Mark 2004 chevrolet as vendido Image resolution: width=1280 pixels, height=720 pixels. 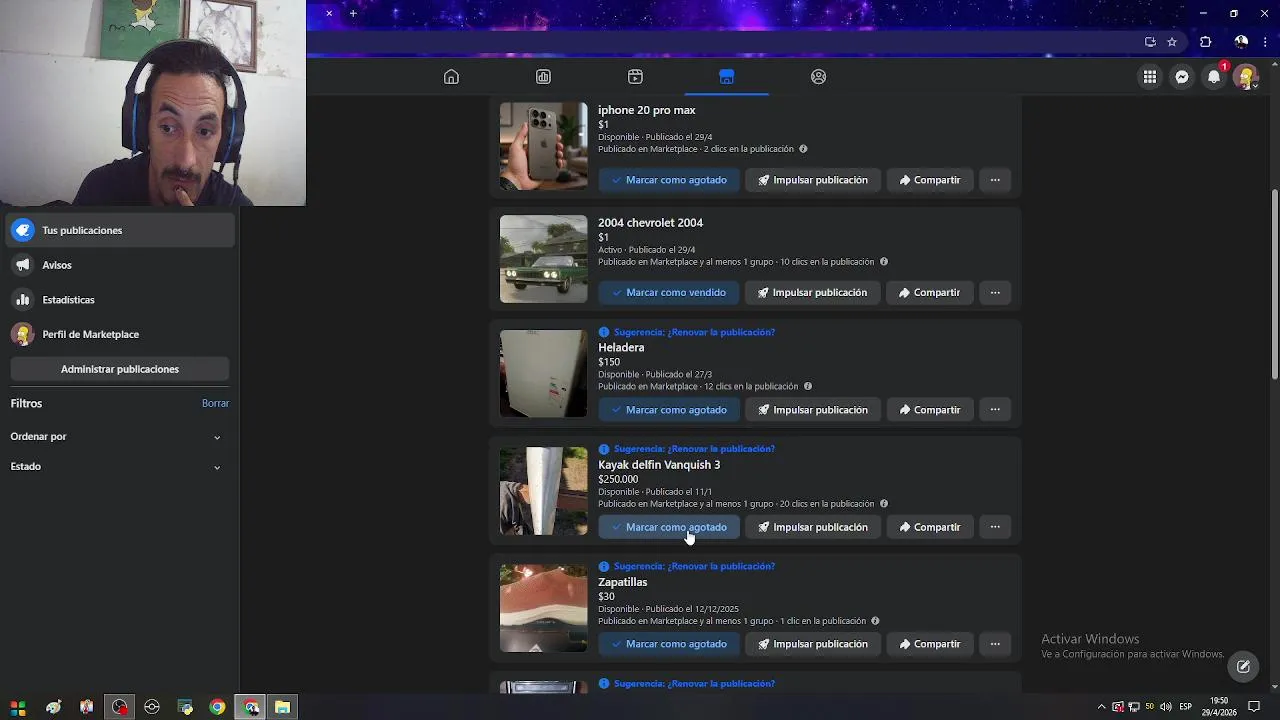point(669,293)
